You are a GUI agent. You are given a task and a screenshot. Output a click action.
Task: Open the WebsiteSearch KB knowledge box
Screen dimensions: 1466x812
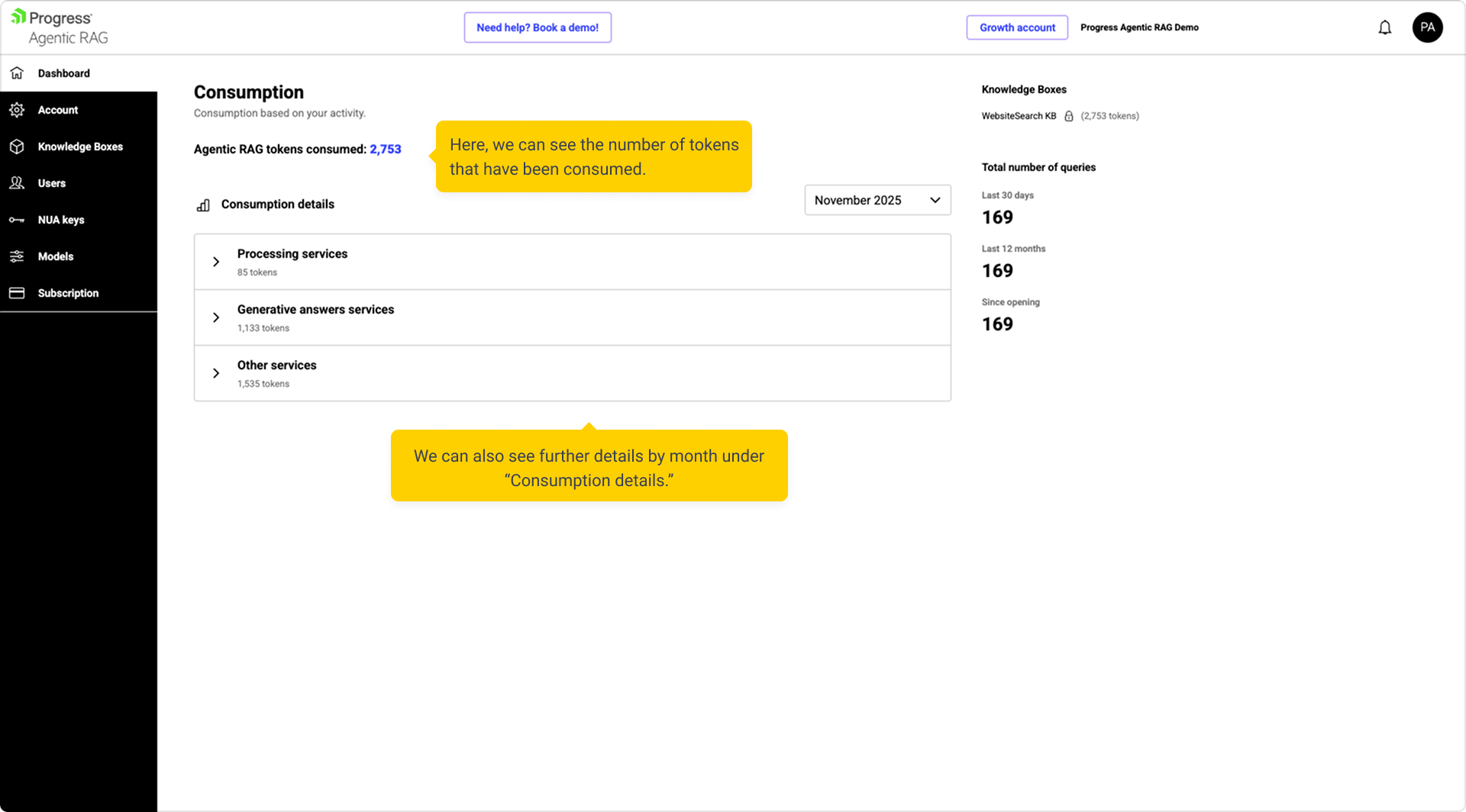click(x=1018, y=116)
